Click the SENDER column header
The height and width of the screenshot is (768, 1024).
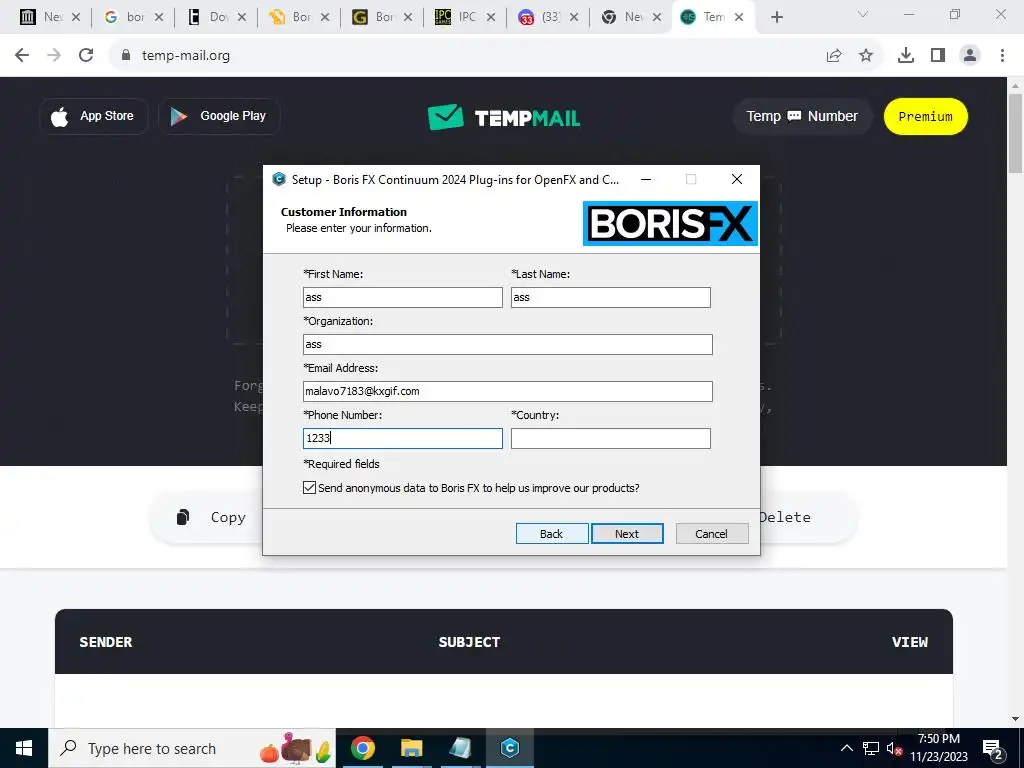point(106,642)
